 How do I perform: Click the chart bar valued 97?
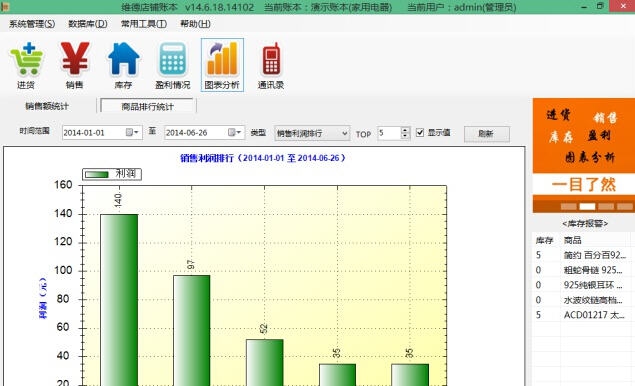[192, 331]
